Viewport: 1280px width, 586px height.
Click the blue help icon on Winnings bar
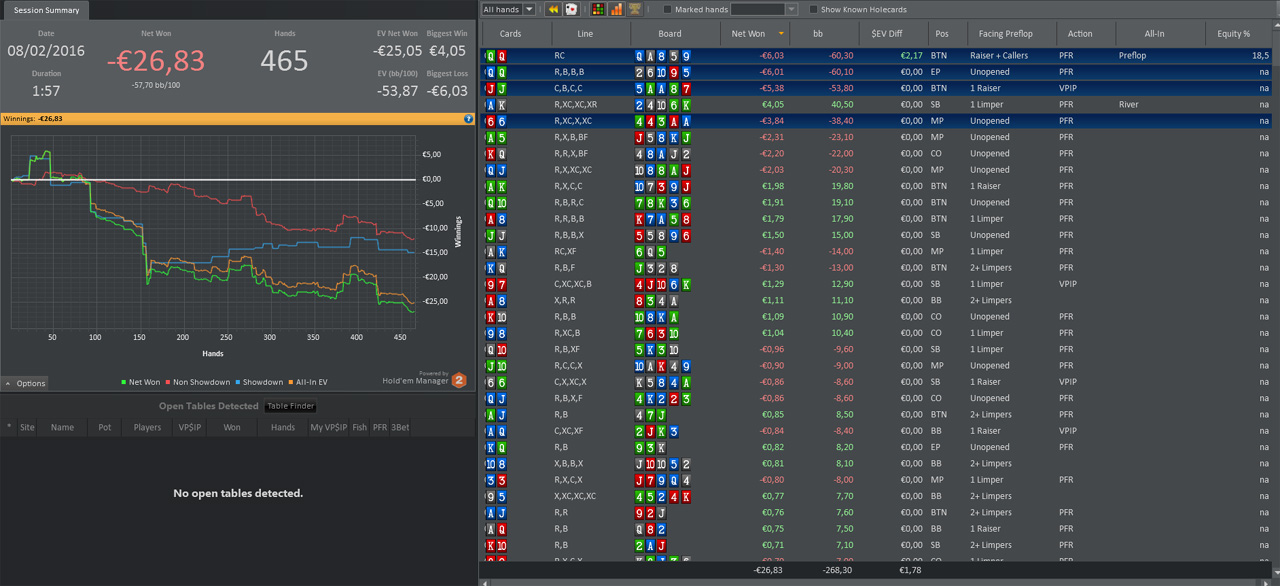(x=469, y=118)
